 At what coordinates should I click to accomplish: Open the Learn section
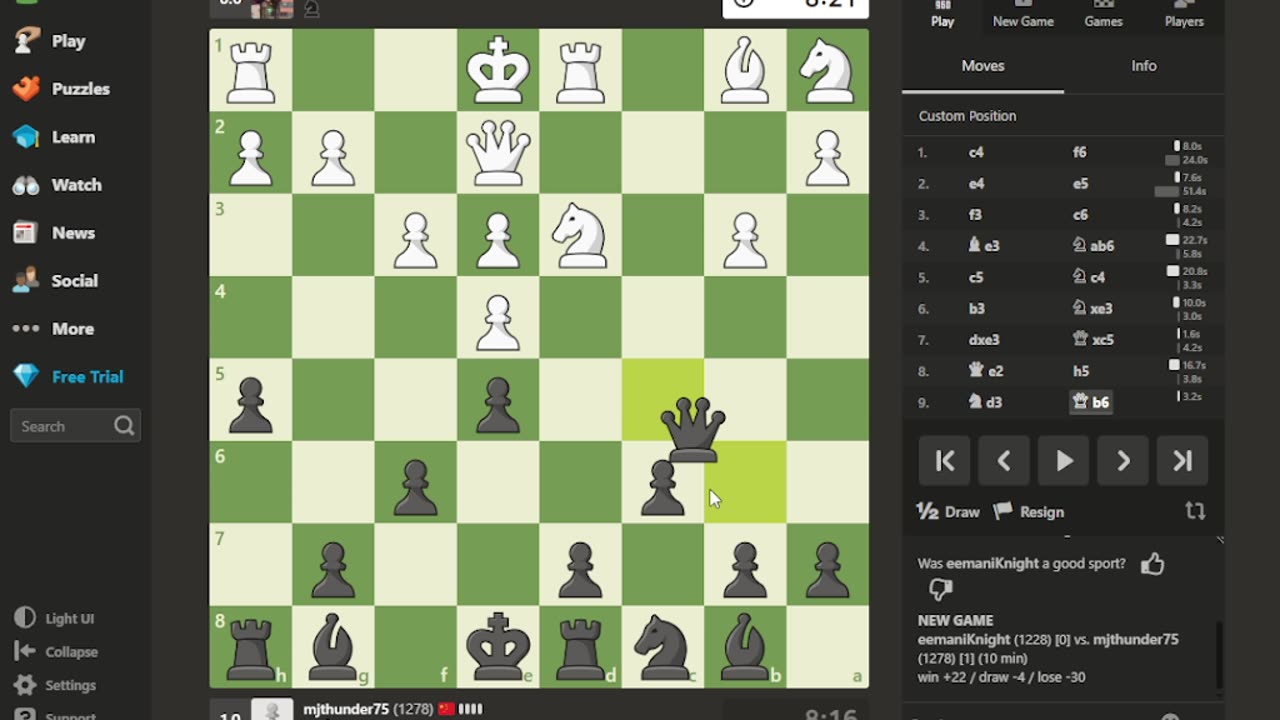coord(53,137)
